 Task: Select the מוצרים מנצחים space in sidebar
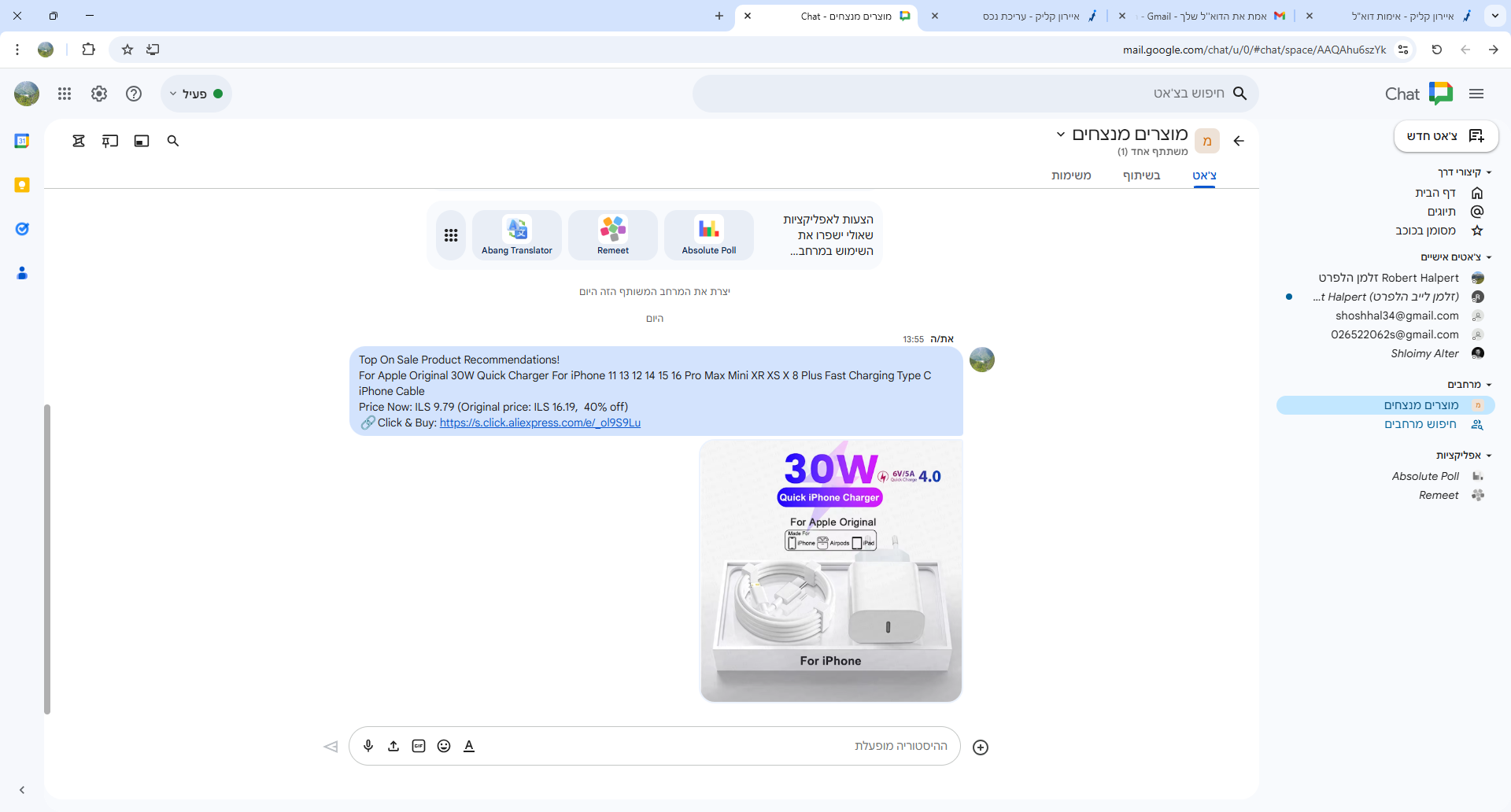[x=1386, y=405]
